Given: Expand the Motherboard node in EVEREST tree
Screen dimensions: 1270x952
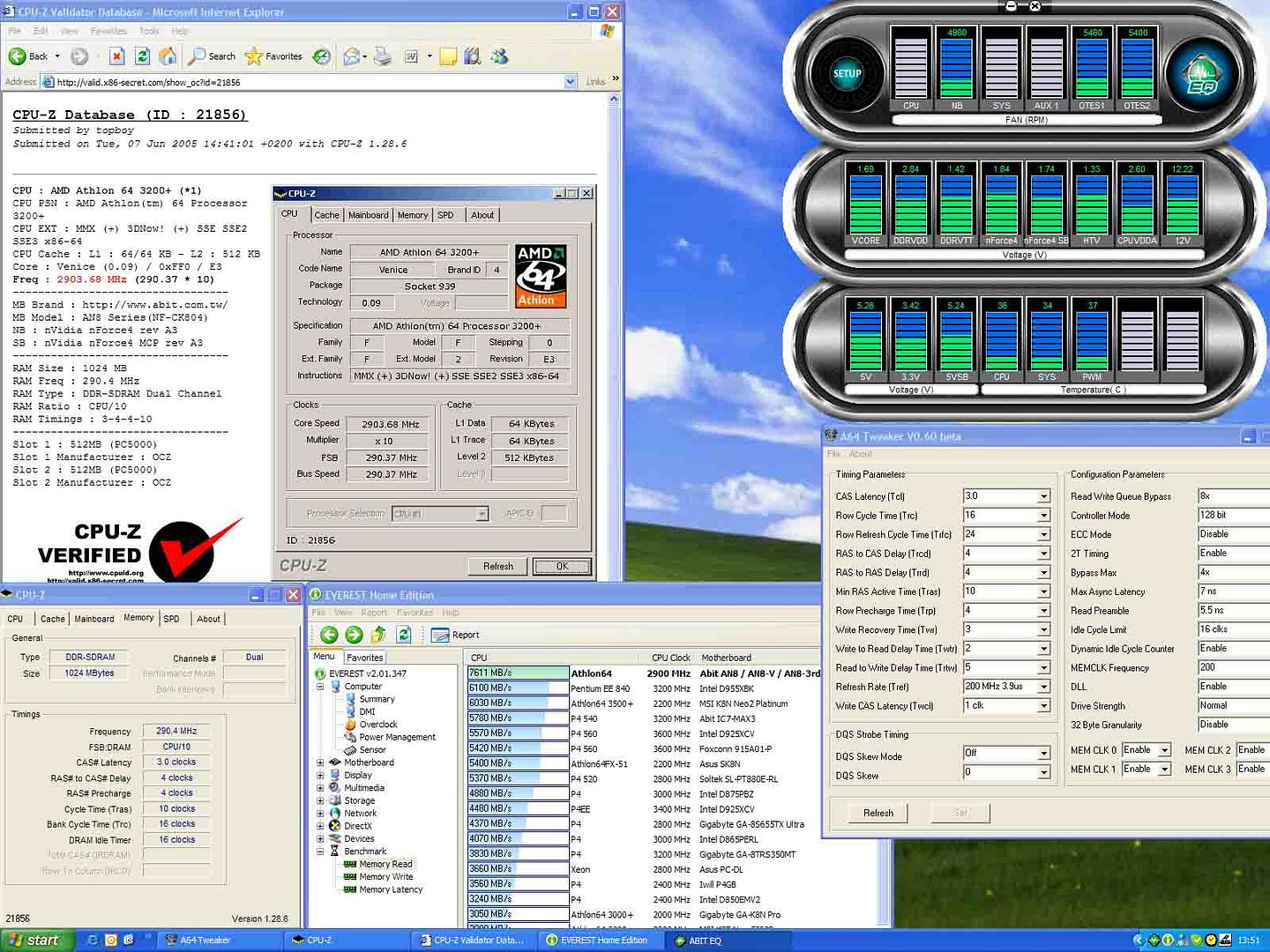Looking at the screenshot, I should click(x=320, y=762).
